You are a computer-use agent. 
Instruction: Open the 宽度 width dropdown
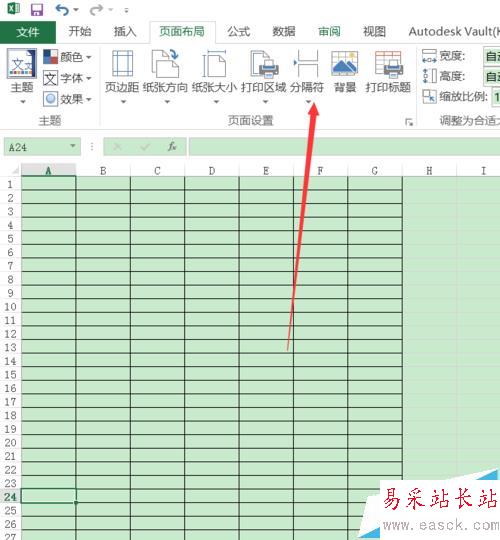click(x=492, y=56)
